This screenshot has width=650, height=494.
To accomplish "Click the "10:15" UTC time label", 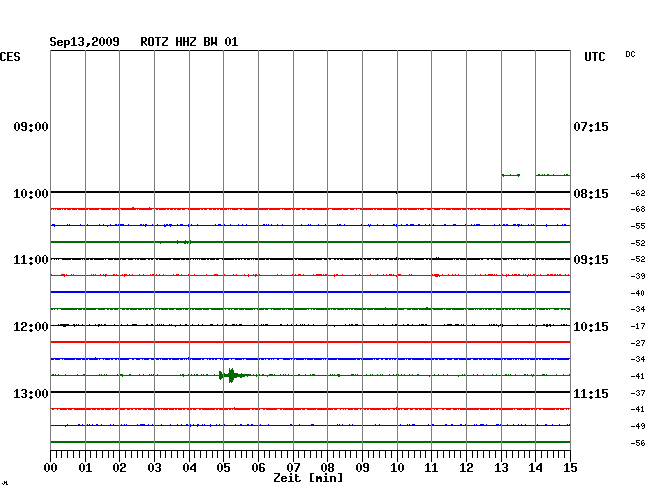I will (591, 327).
